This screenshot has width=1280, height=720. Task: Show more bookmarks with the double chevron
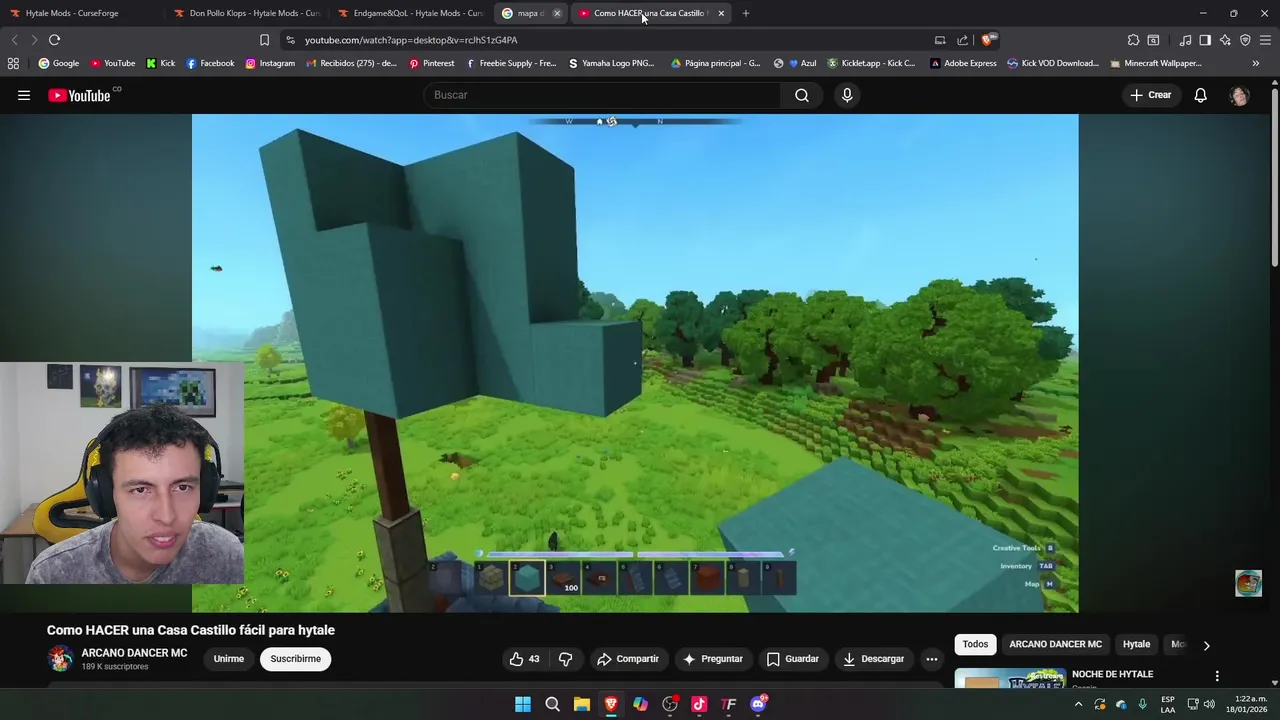1255,63
